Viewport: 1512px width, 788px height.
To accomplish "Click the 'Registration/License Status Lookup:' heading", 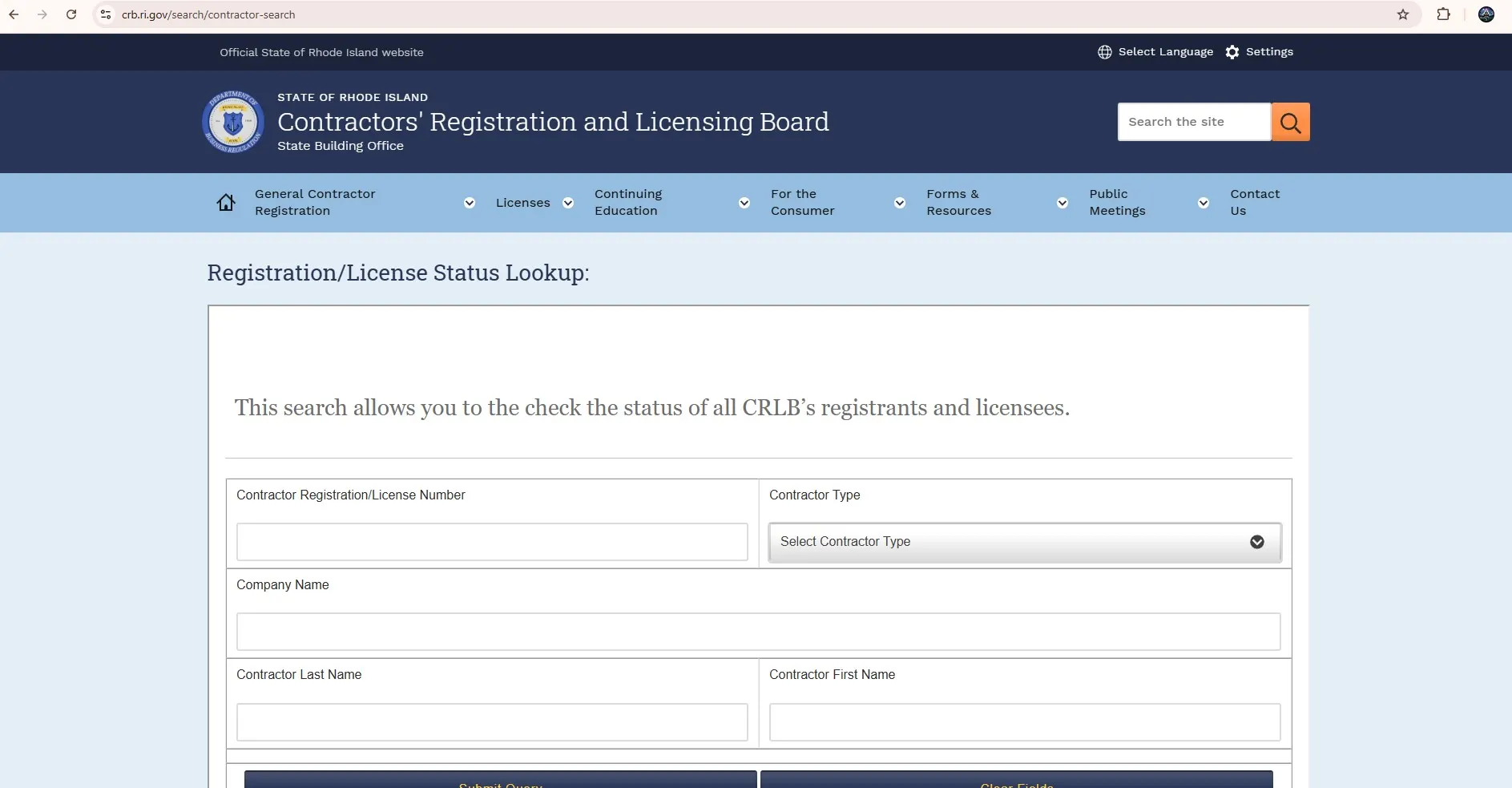I will pyautogui.click(x=398, y=273).
